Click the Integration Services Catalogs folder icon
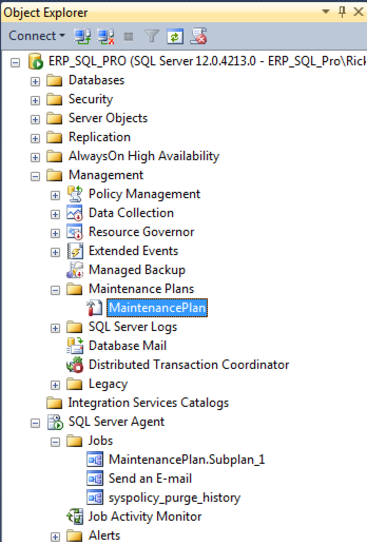The width and height of the screenshot is (367, 542). tap(55, 403)
